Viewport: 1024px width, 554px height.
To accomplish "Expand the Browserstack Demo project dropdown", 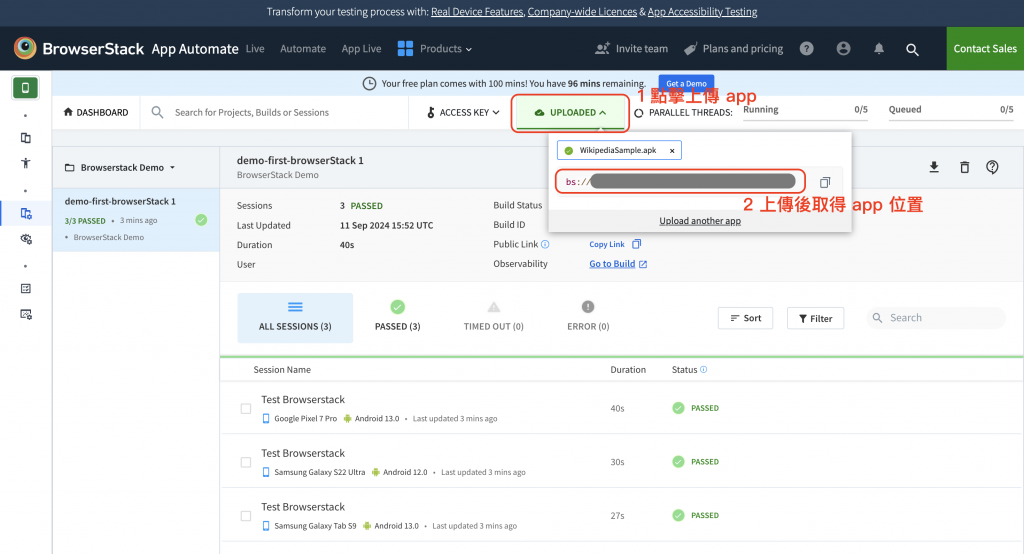I will [120, 167].
